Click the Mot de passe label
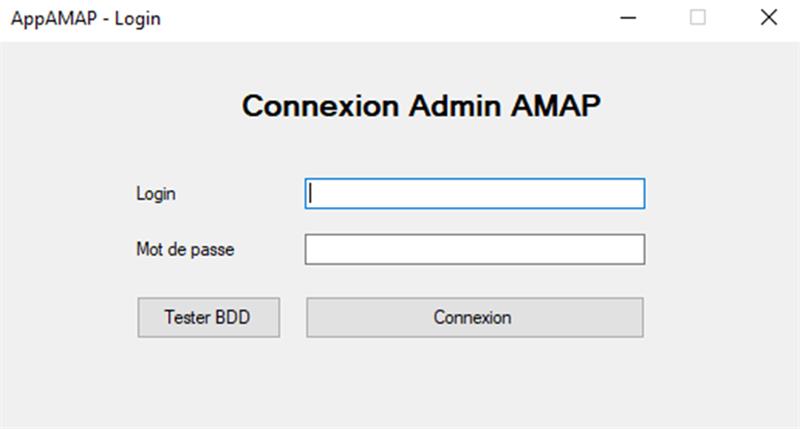Screen dimensions: 800x429 185,249
